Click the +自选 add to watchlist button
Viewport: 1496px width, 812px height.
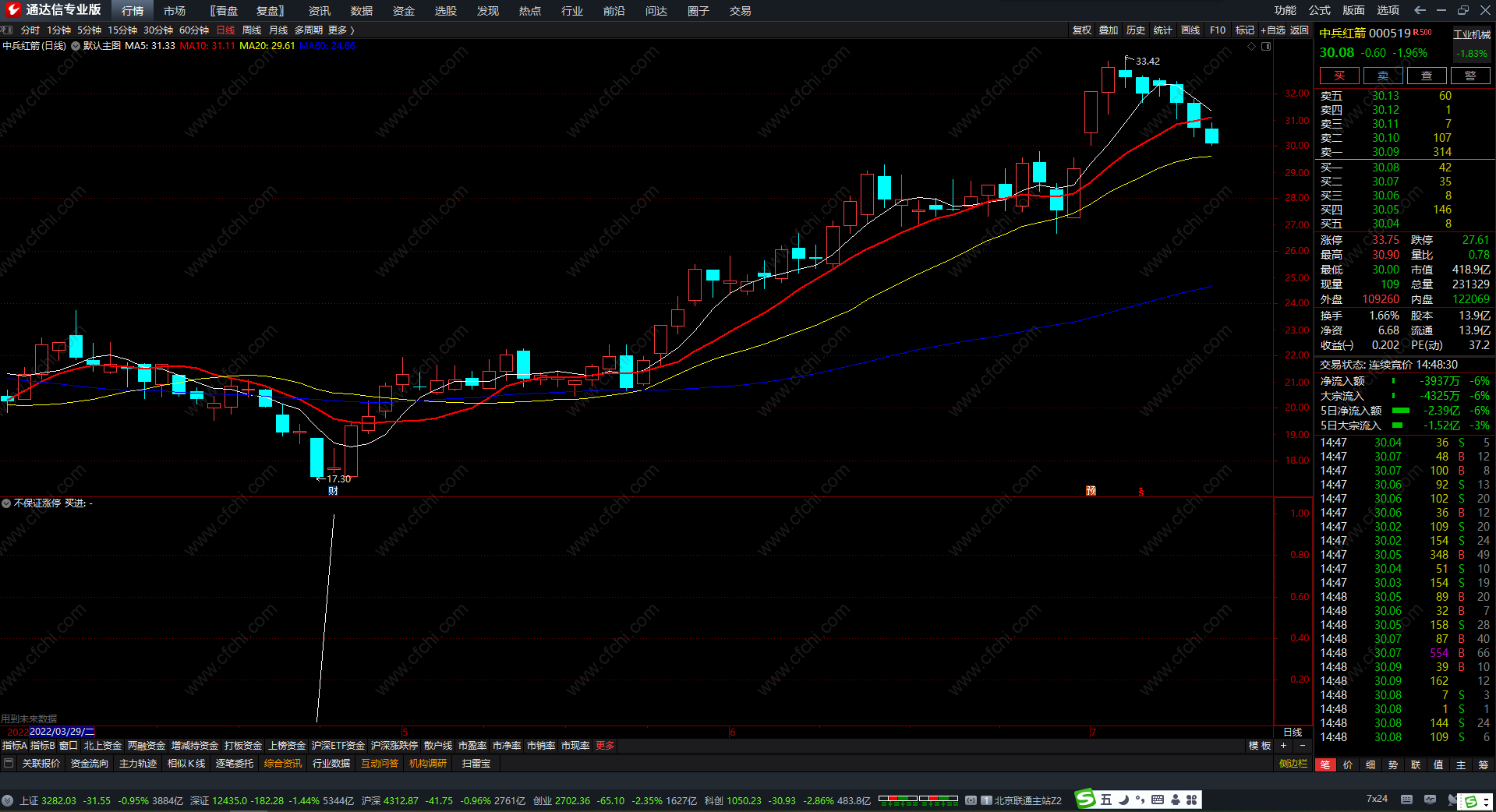(1273, 30)
